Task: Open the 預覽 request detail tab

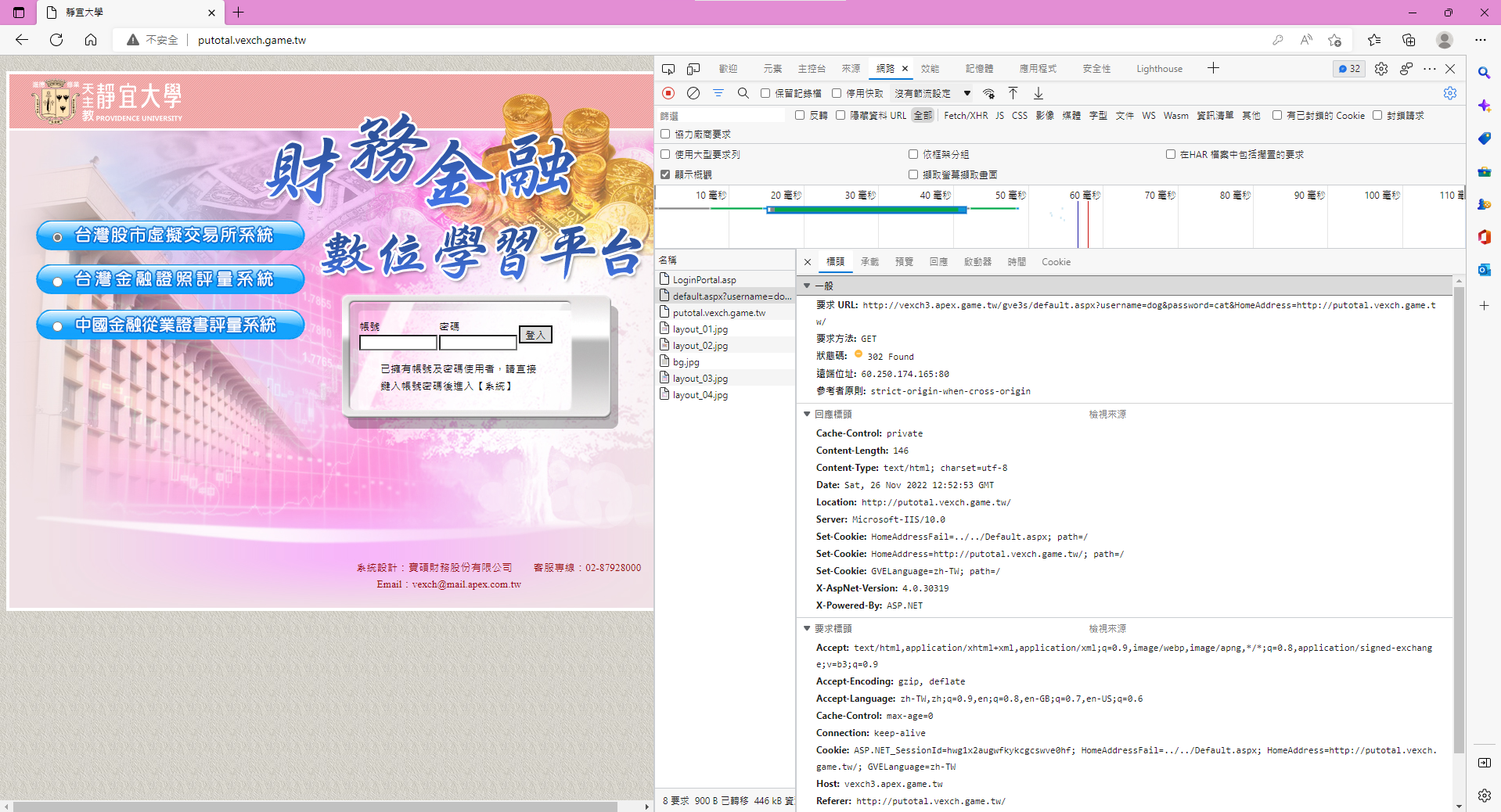Action: pos(904,262)
